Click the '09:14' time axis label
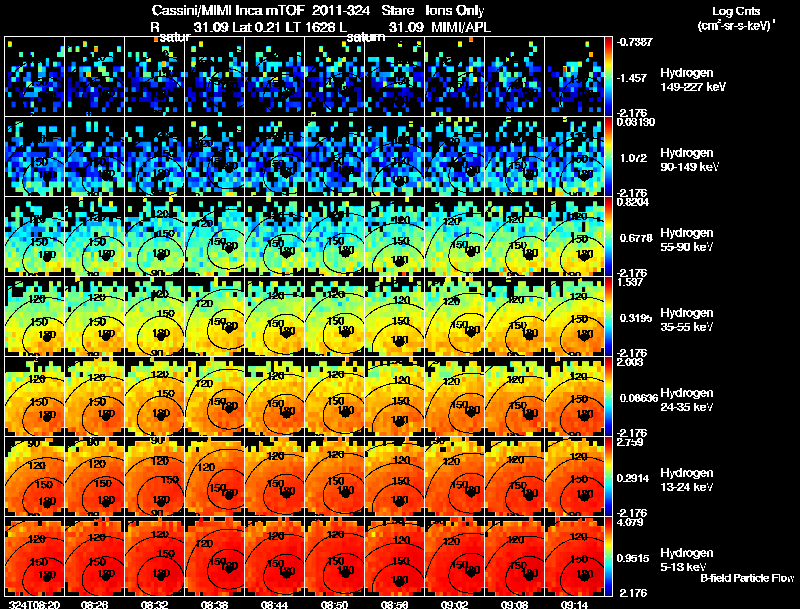Image resolution: width=800 pixels, height=609 pixels. [x=574, y=604]
